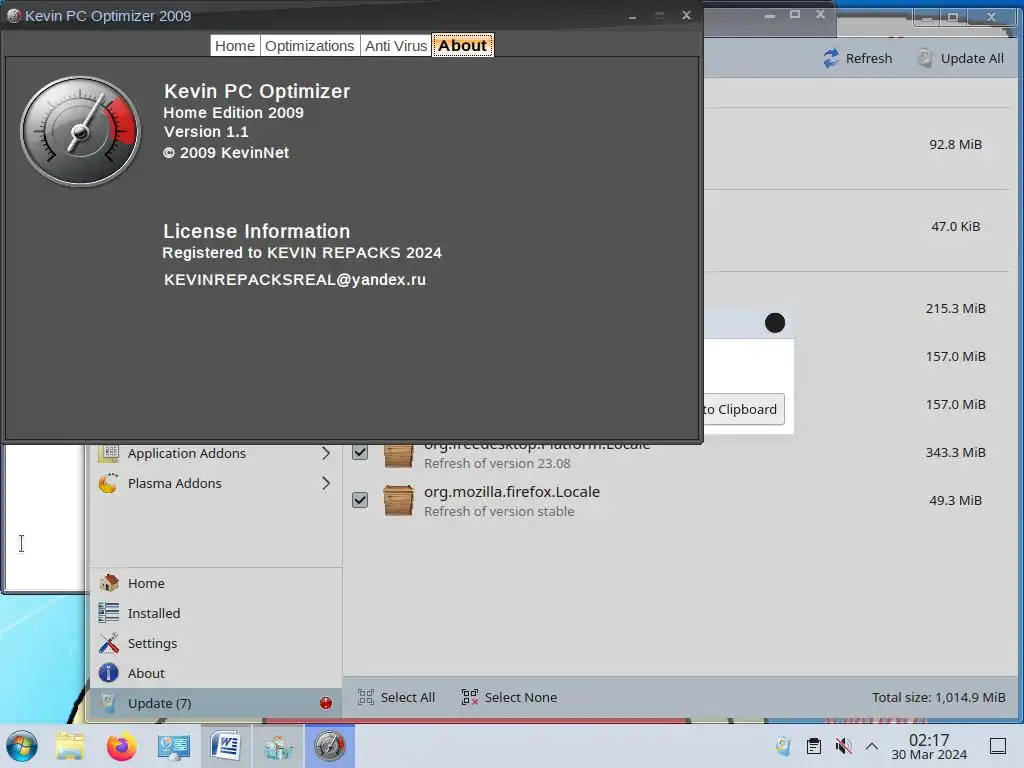The height and width of the screenshot is (768, 1024).
Task: Click the 215.3 MiB size entry
Action: click(955, 308)
